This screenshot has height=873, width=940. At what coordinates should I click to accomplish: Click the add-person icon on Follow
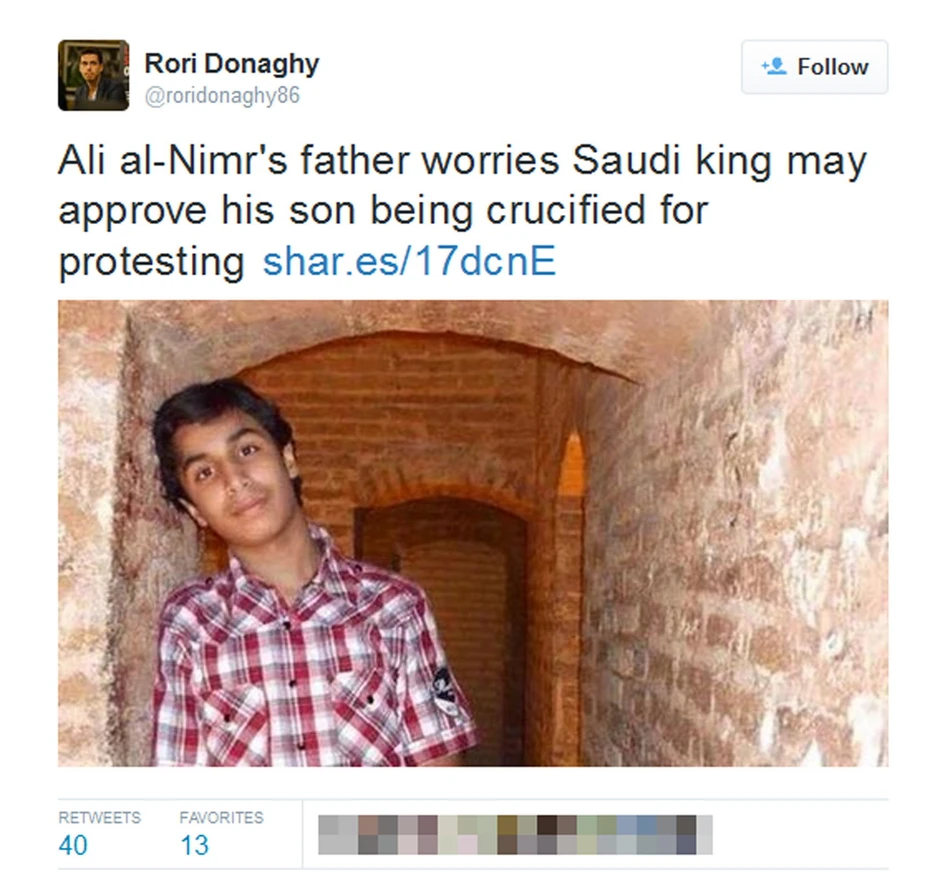pyautogui.click(x=774, y=67)
